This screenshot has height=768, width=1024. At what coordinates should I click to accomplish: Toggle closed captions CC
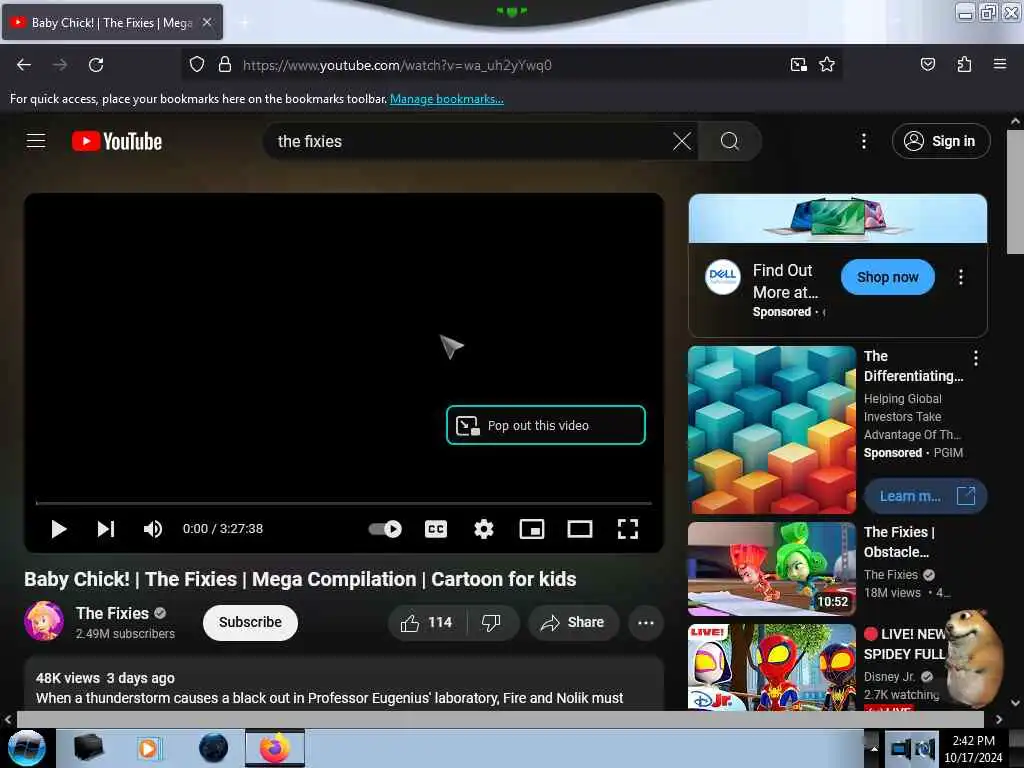point(436,529)
